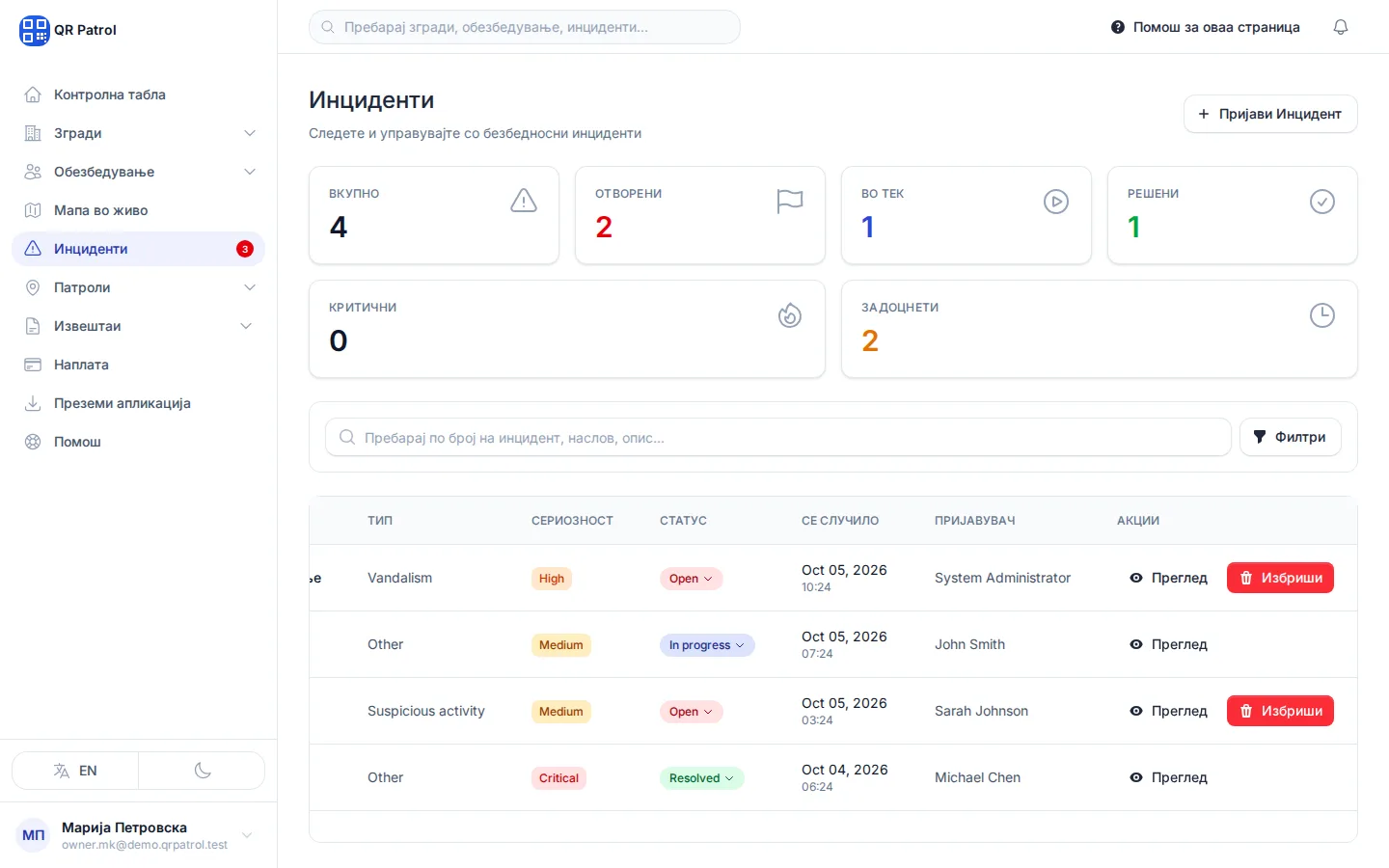Viewport: 1389px width, 868px height.
Task: Go to Контролна табла
Action: 139,95
